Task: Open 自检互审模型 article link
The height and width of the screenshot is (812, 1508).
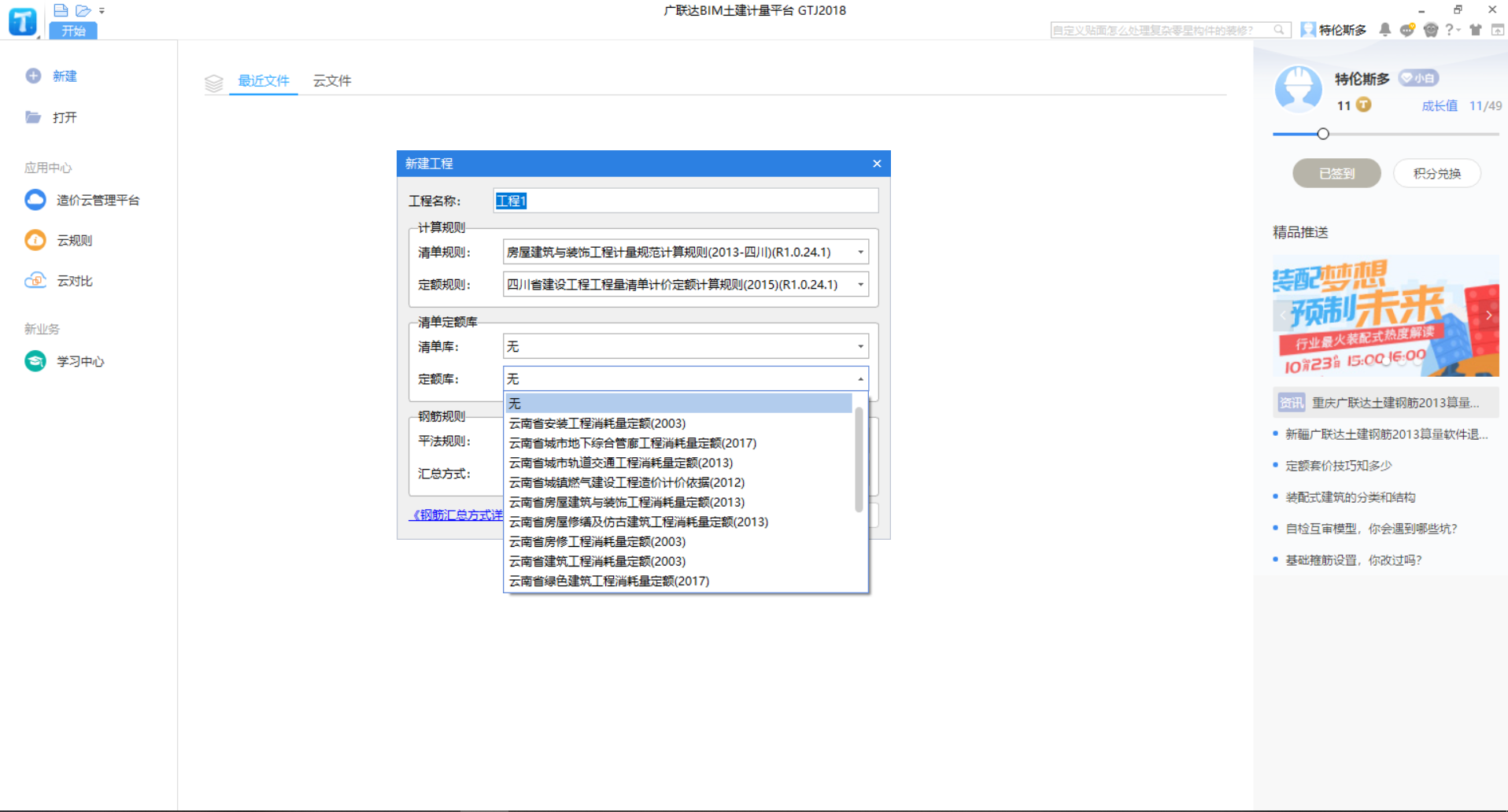Action: [x=1372, y=529]
